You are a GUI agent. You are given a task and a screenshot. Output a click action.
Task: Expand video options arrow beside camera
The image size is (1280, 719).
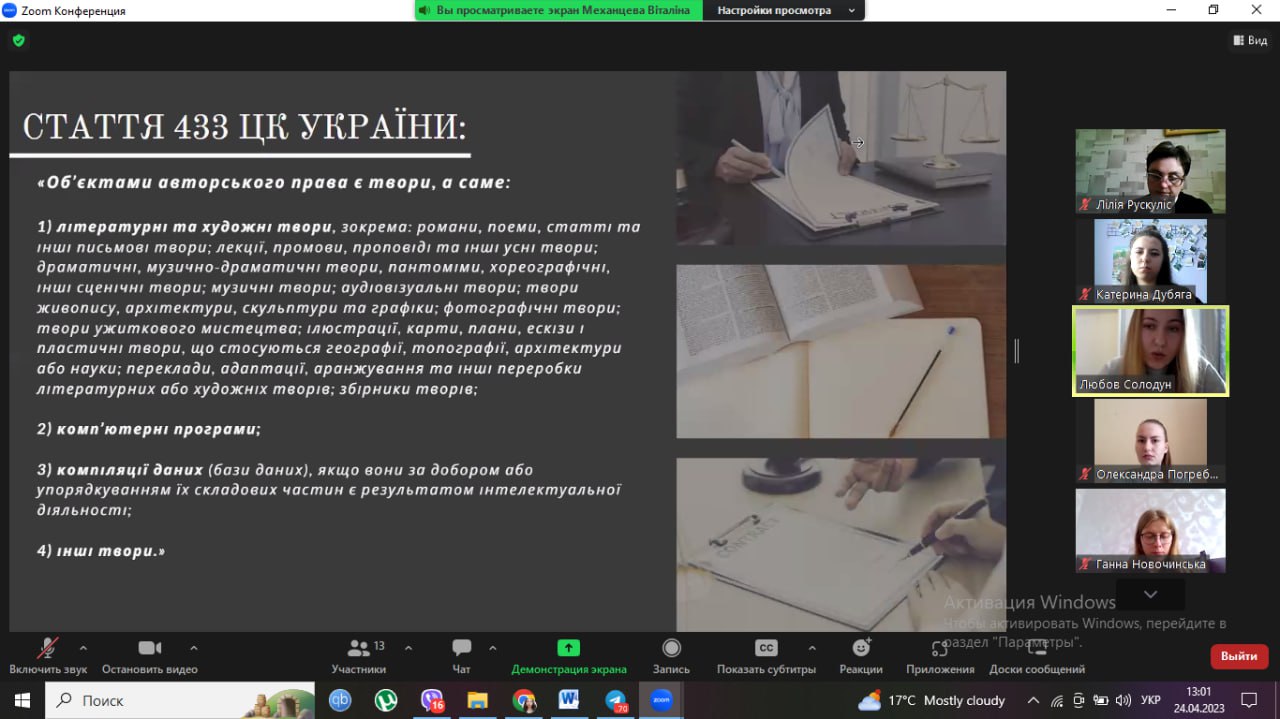point(194,647)
